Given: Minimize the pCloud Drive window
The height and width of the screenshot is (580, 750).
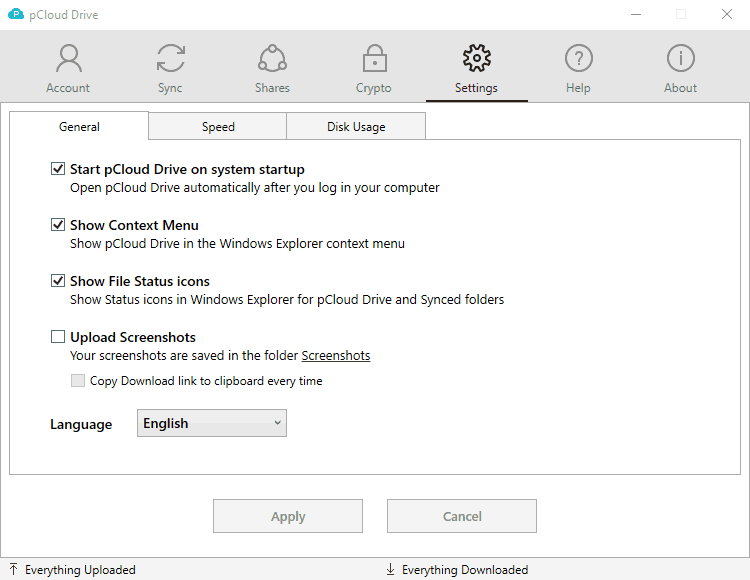Looking at the screenshot, I should tap(636, 14).
